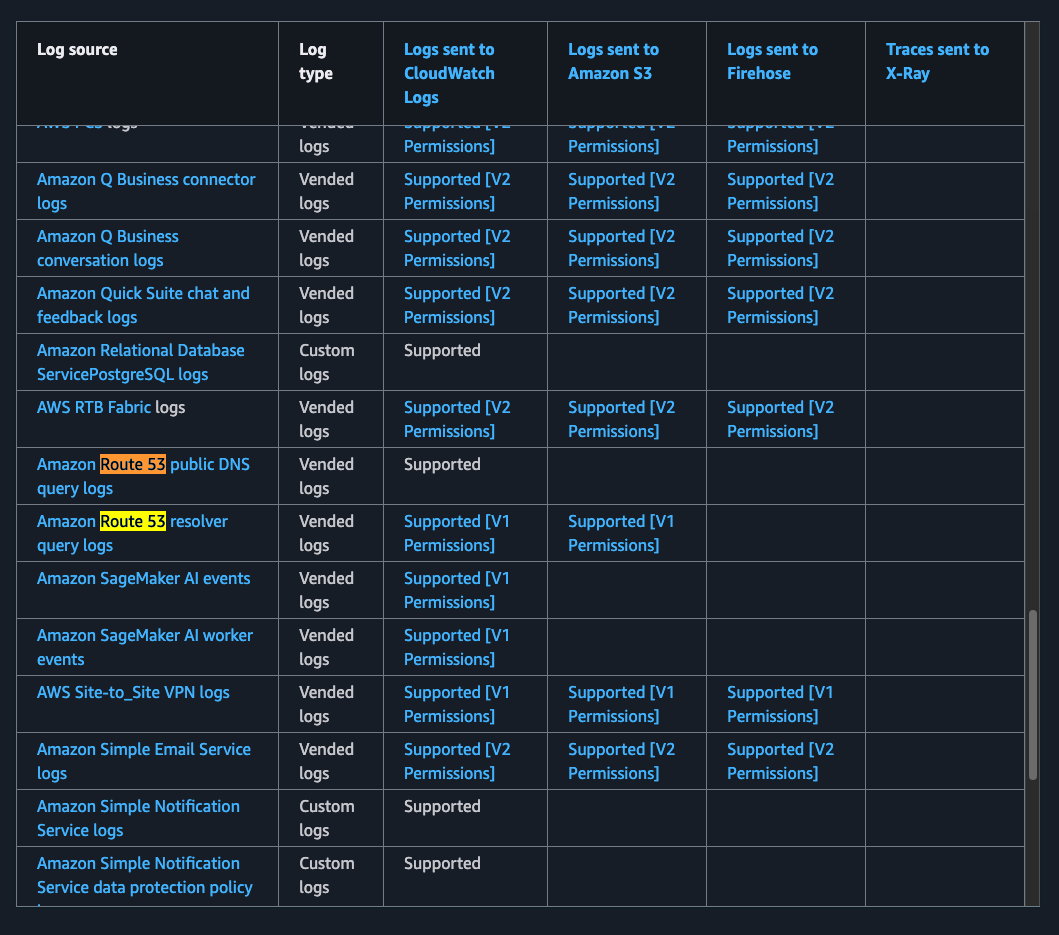Open Amazon SageMaker AI worker events link

tap(145, 647)
